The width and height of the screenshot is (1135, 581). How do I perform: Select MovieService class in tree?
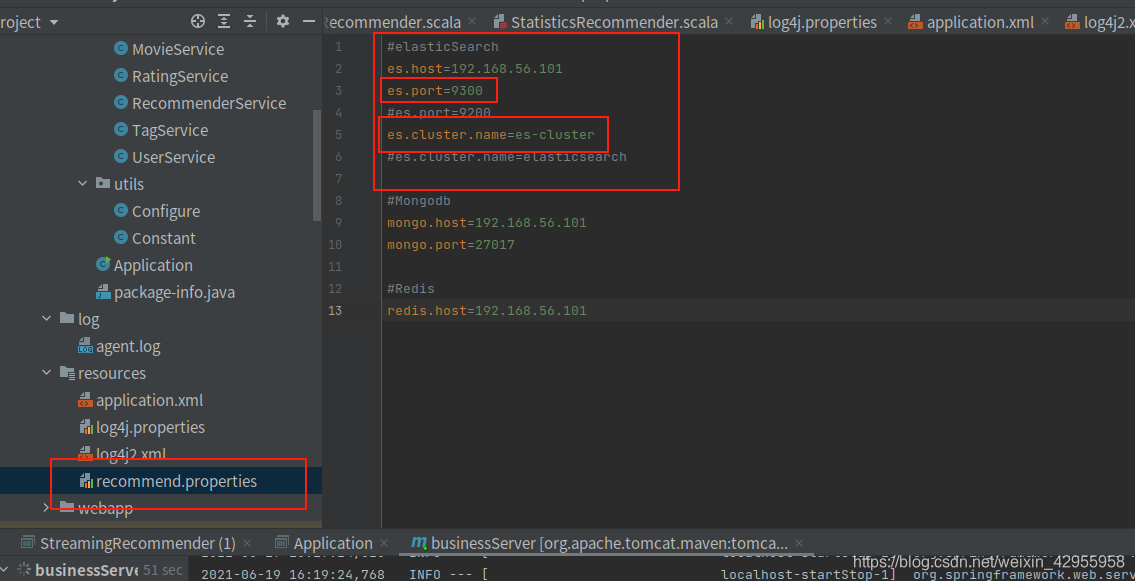(x=177, y=49)
